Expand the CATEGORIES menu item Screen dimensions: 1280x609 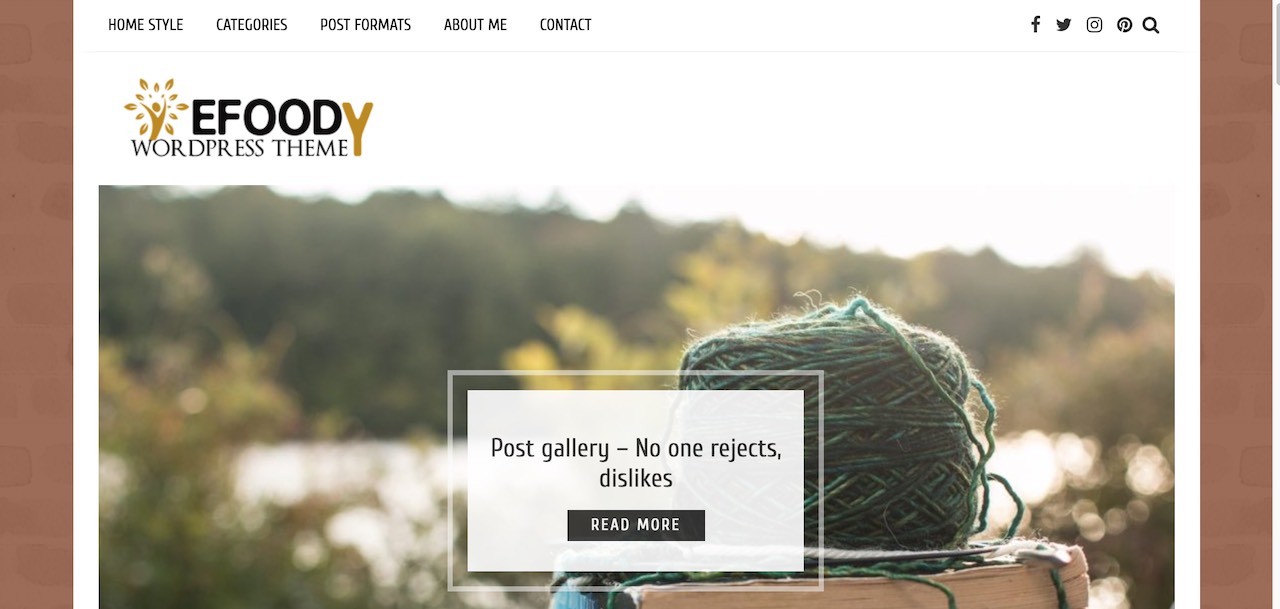(252, 25)
